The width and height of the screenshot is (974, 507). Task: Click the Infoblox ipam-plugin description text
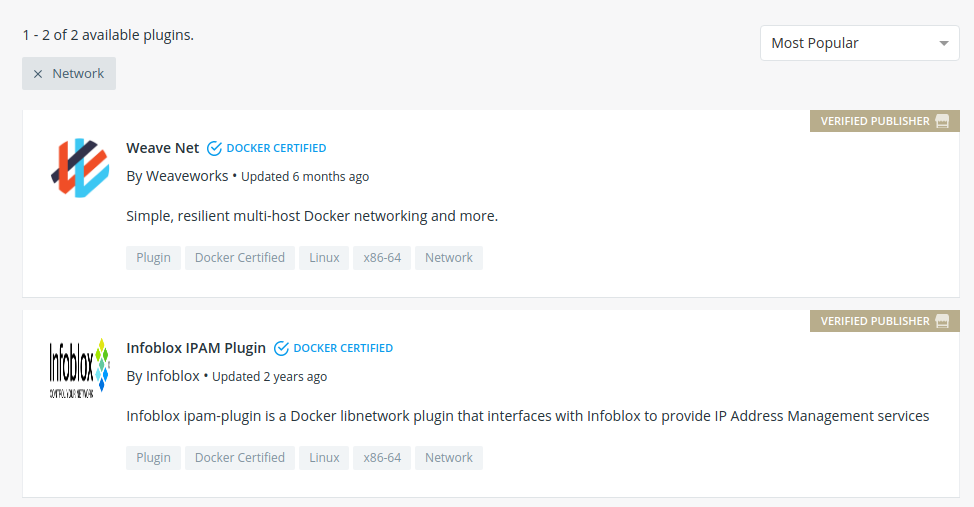tap(528, 416)
